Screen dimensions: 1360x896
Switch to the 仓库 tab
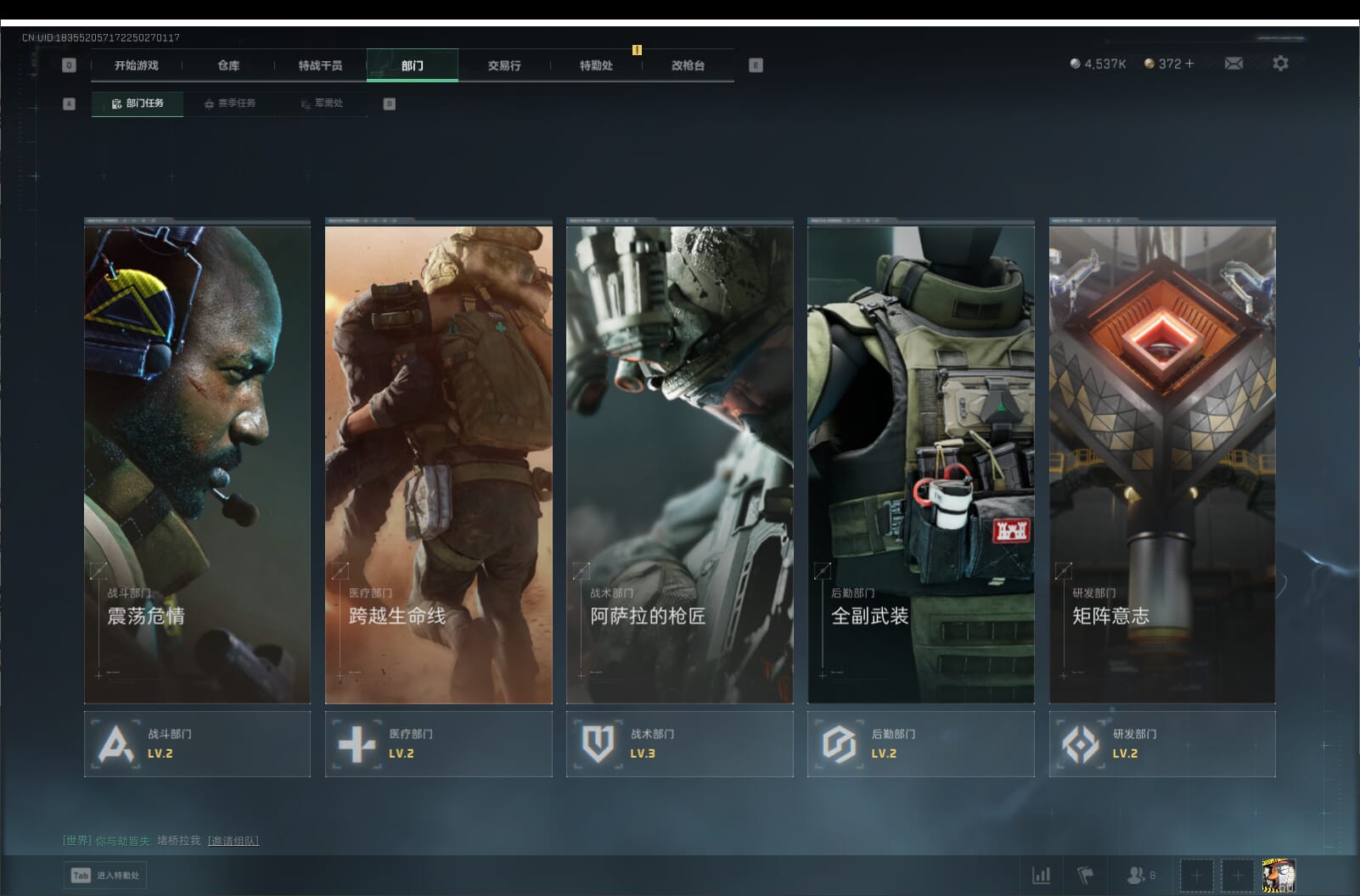(228, 65)
